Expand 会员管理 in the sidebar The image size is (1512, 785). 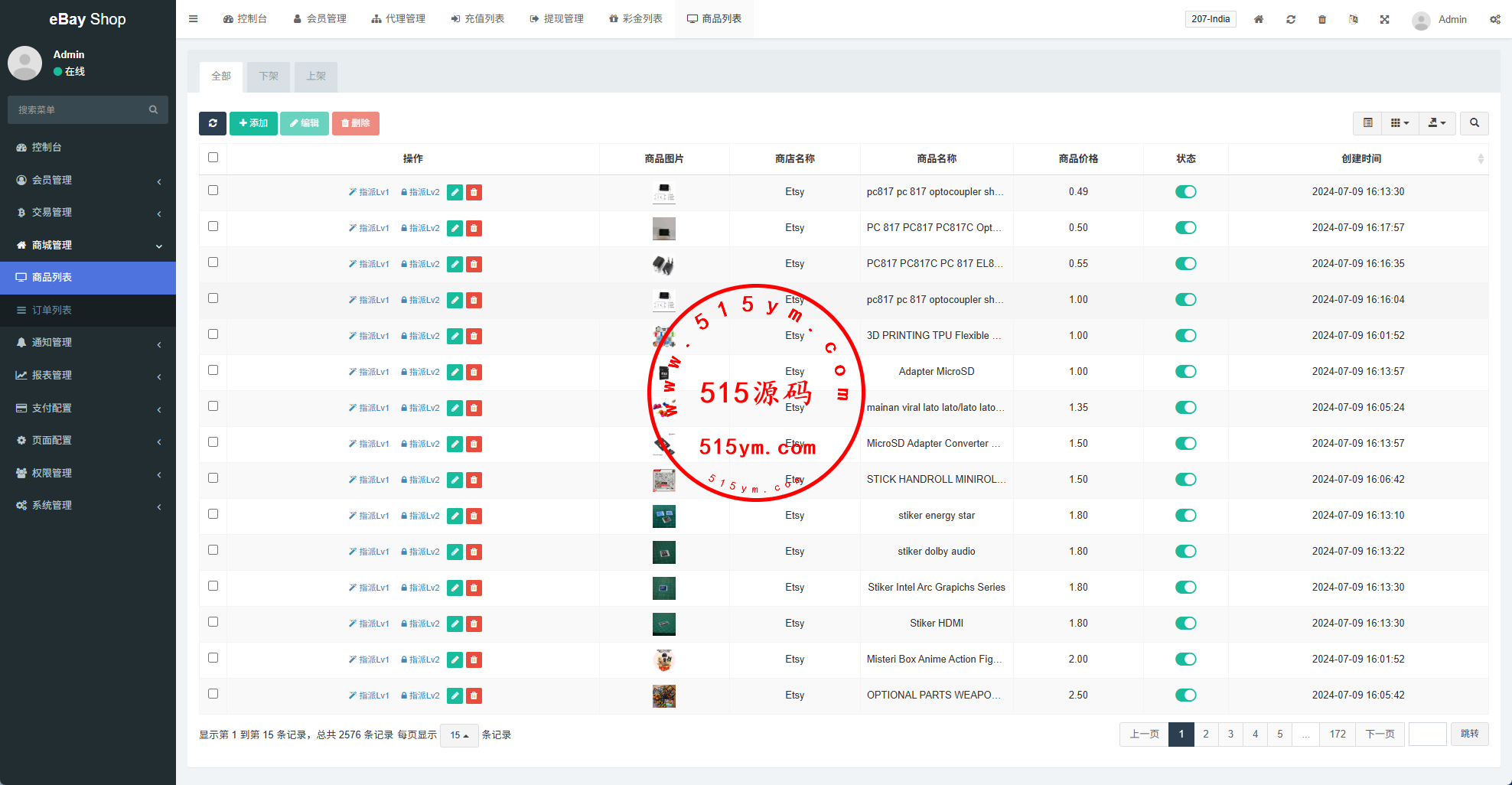[88, 180]
